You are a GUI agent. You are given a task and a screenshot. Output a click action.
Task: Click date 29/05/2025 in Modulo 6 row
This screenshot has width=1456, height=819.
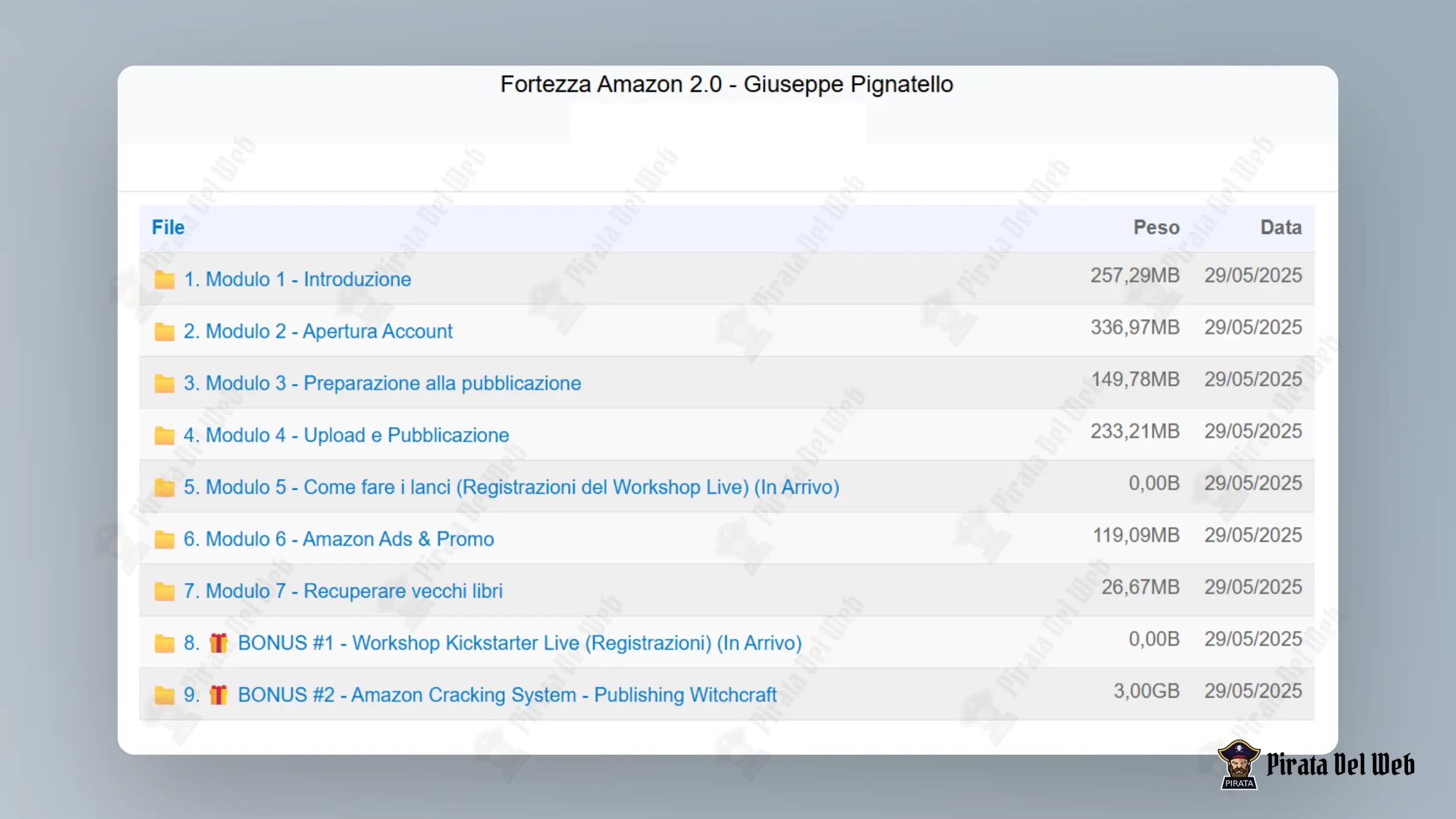pos(1253,535)
